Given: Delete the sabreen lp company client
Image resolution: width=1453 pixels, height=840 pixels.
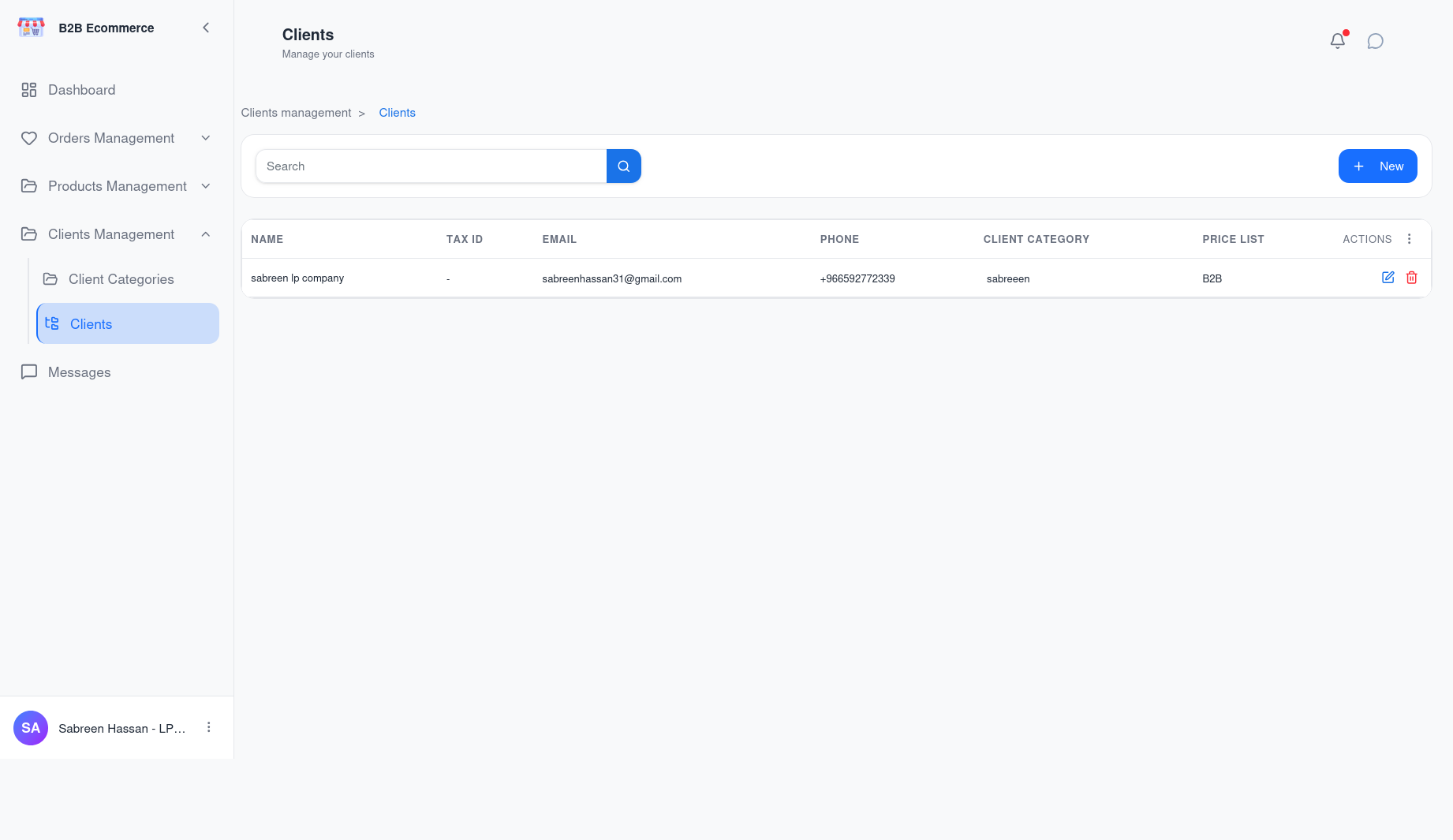Looking at the screenshot, I should [x=1412, y=278].
